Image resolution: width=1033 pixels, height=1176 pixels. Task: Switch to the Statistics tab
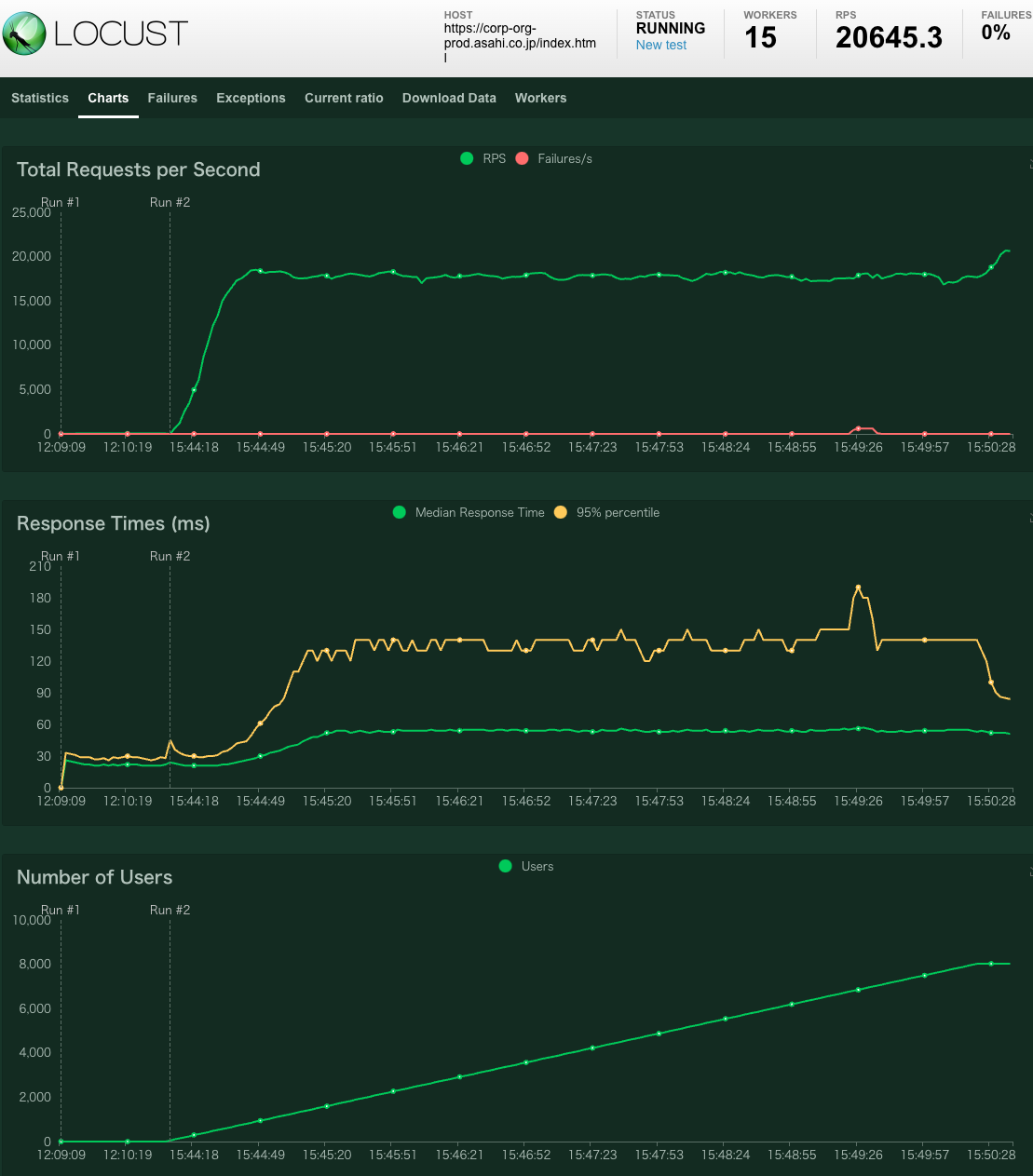point(40,98)
